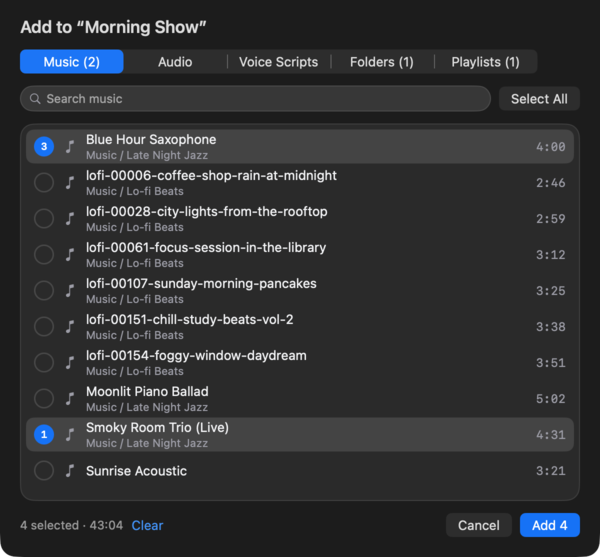Click the music note icon beside Moonlit Piano Ballad
Screen dimensions: 600x557
70,398
